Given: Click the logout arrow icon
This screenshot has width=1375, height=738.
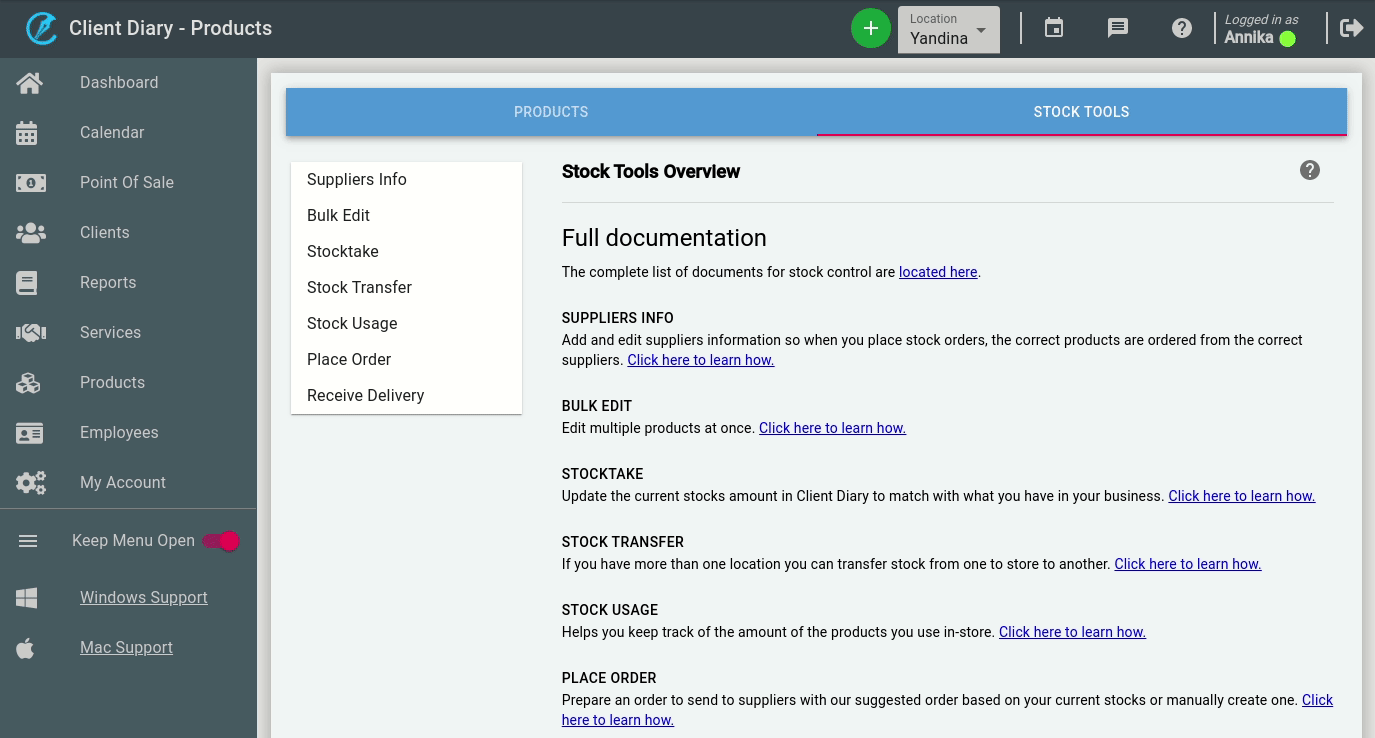Looking at the screenshot, I should pyautogui.click(x=1351, y=28).
